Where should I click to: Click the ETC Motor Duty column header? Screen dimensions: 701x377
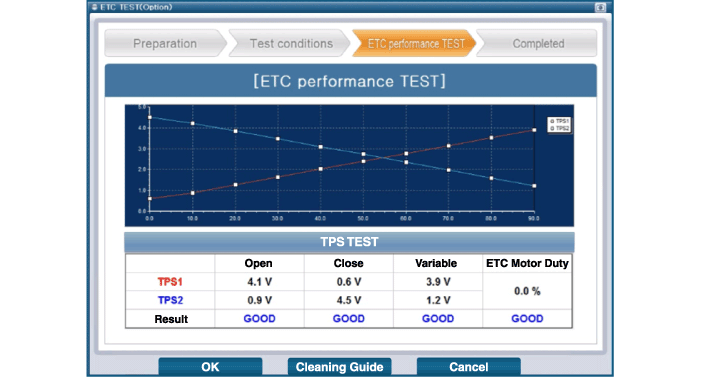[x=527, y=263]
